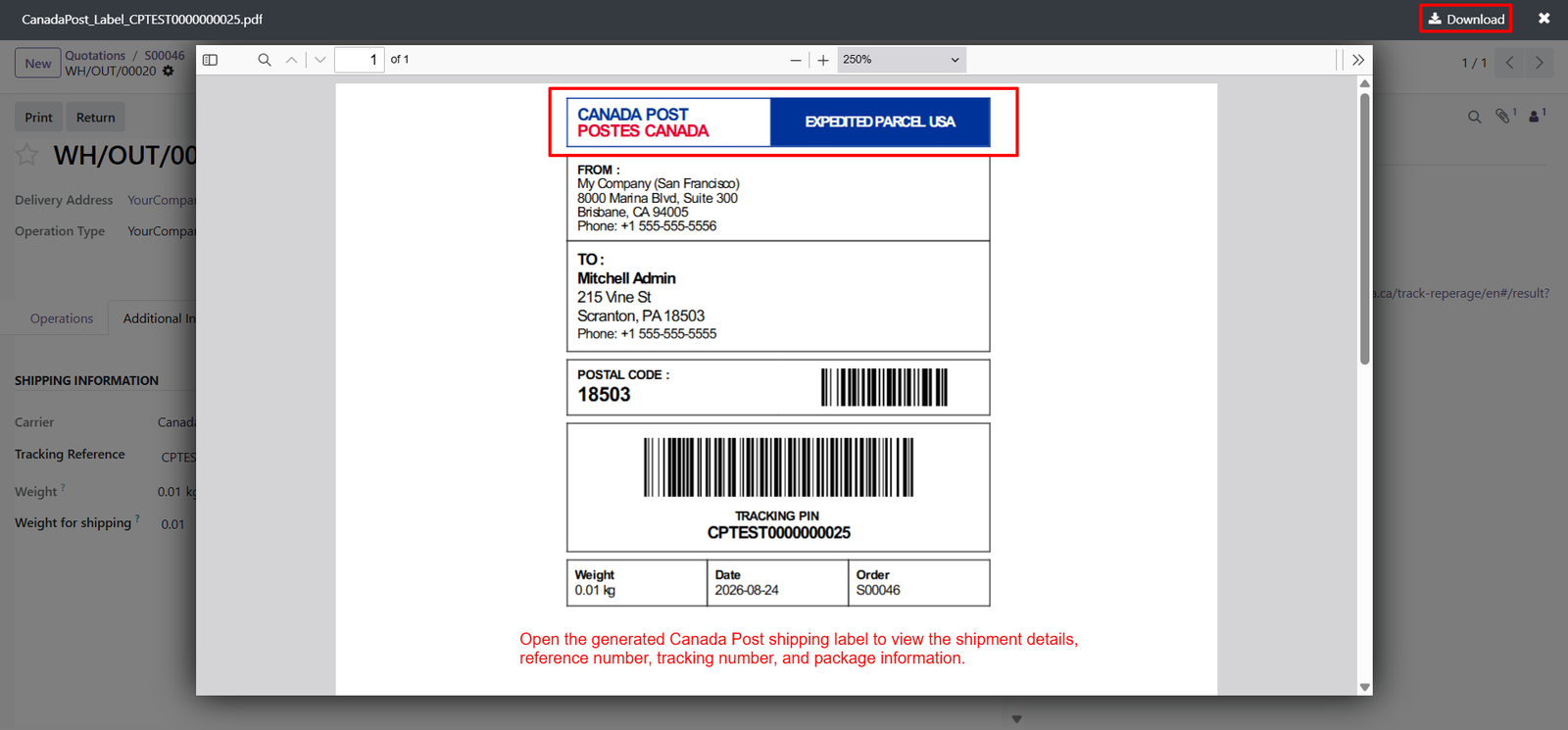
Task: Open the PDF viewer tools menu
Action: [x=1358, y=60]
